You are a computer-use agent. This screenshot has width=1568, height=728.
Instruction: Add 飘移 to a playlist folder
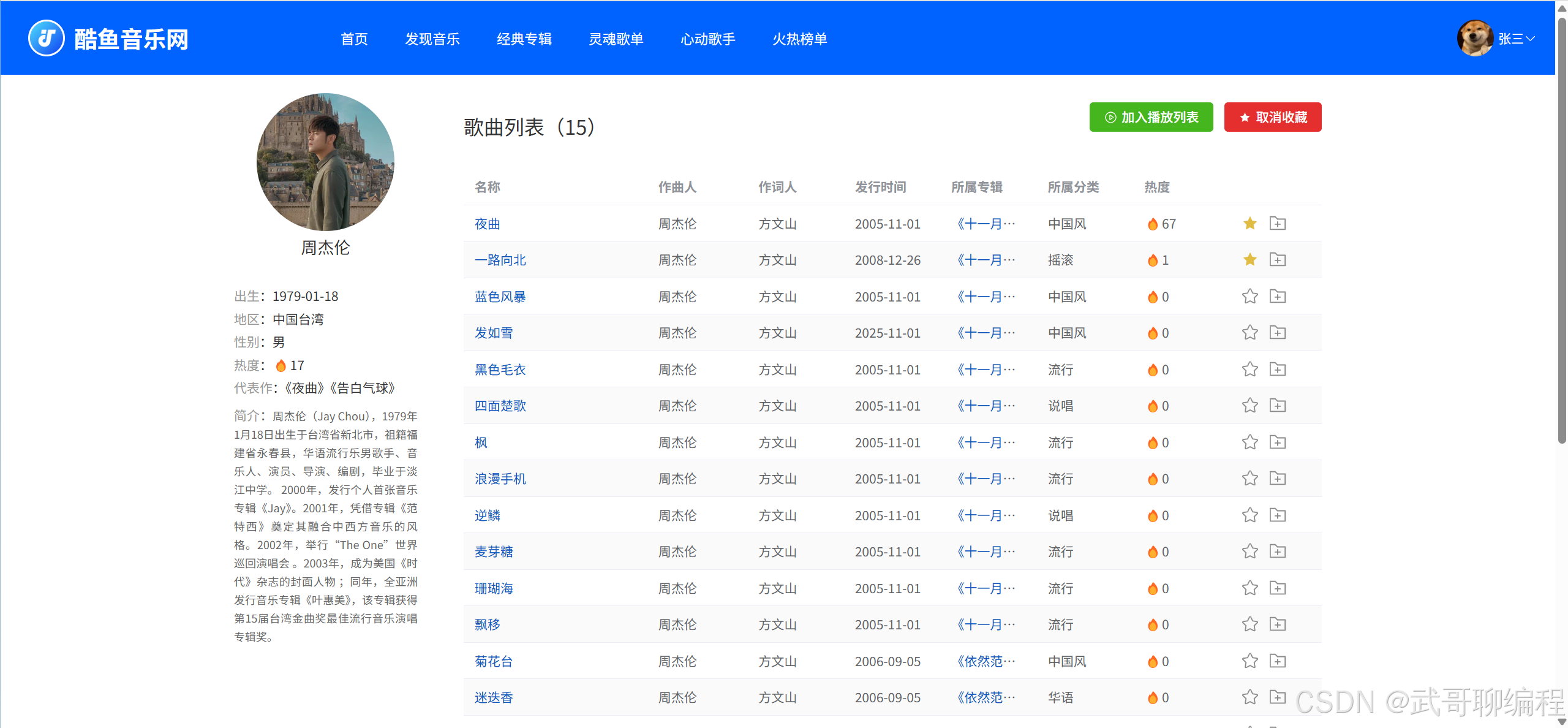[1277, 624]
